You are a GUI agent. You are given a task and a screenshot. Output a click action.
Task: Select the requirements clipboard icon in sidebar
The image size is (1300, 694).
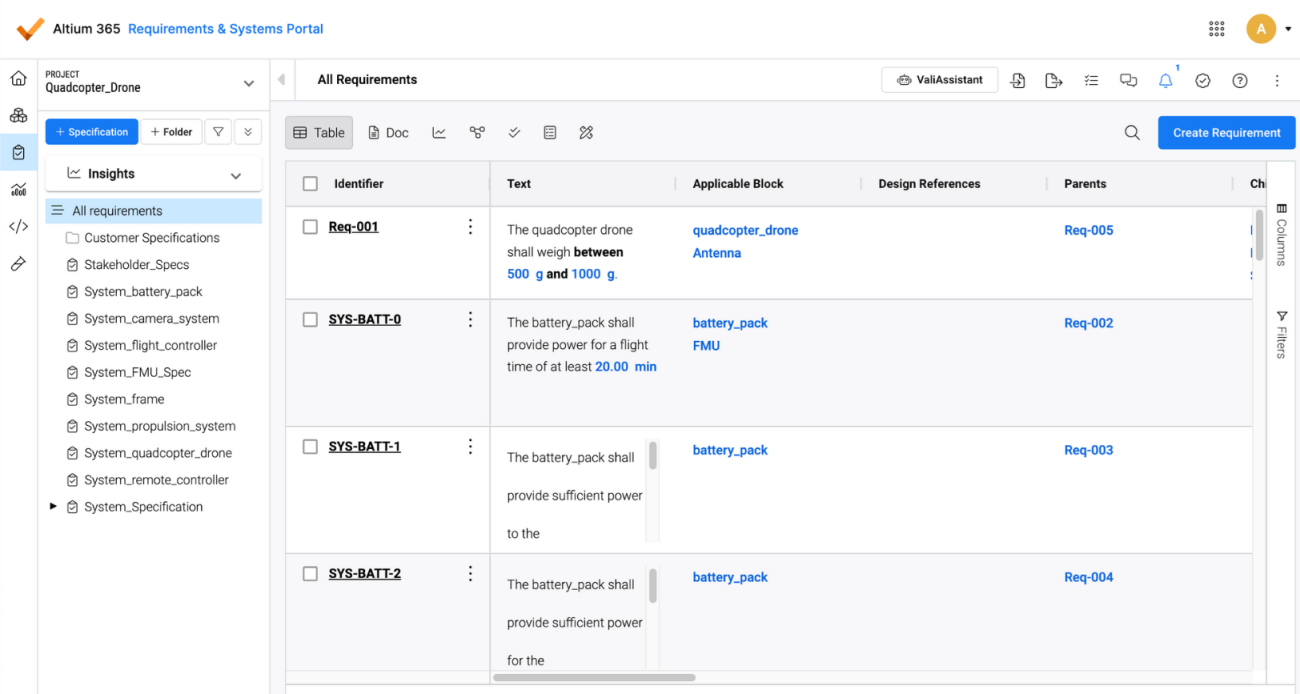tap(18, 152)
